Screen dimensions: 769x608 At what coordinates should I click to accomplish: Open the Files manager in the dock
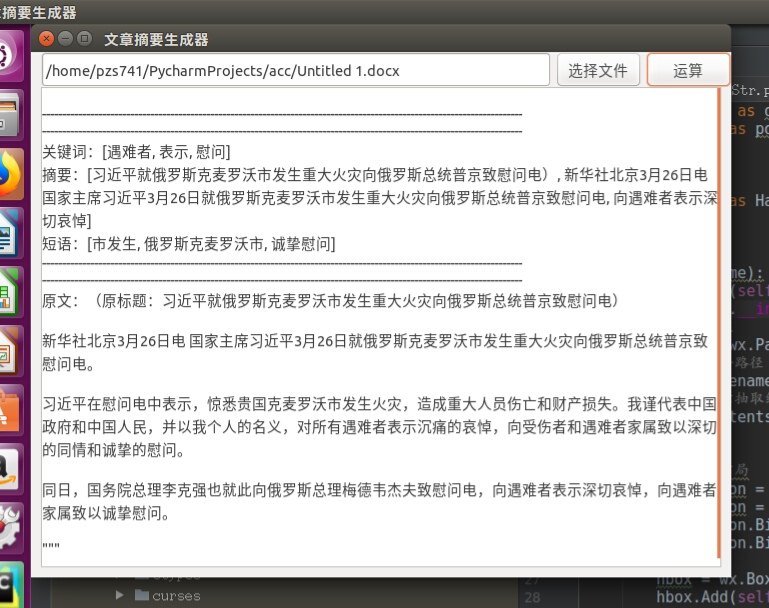pos(9,115)
